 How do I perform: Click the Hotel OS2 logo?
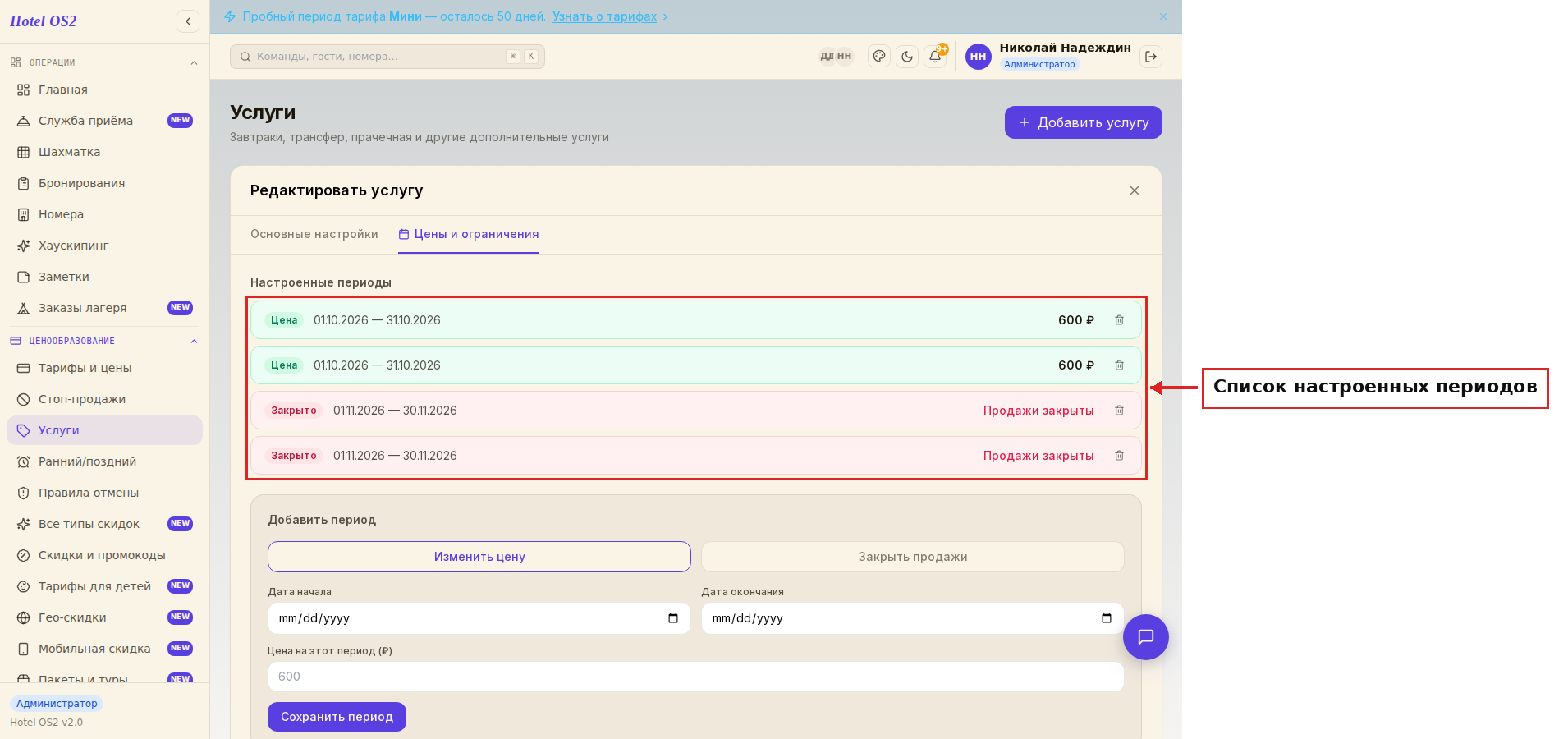pos(44,21)
